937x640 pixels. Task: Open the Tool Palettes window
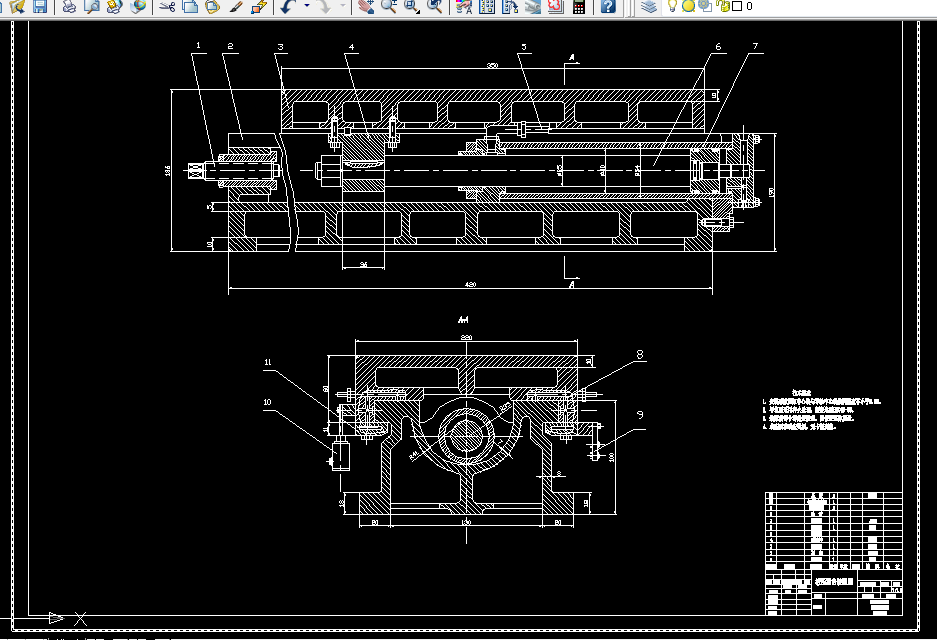tap(510, 7)
